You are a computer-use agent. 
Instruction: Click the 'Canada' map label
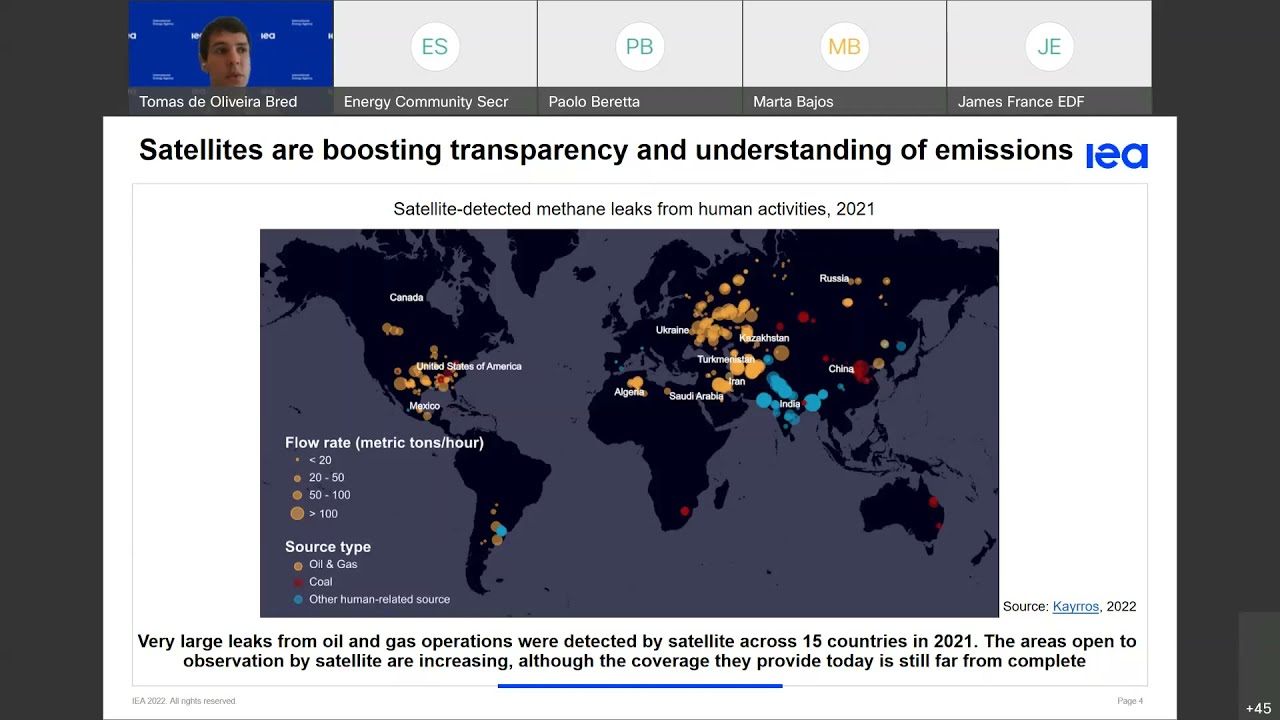click(x=406, y=297)
